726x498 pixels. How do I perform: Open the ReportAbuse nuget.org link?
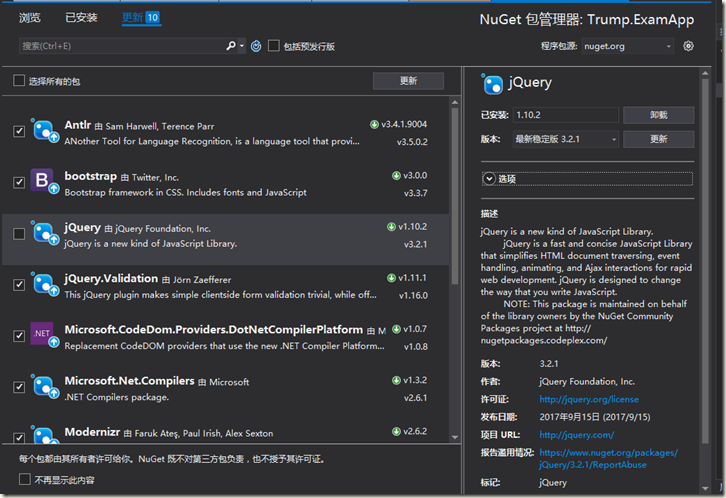(x=608, y=459)
